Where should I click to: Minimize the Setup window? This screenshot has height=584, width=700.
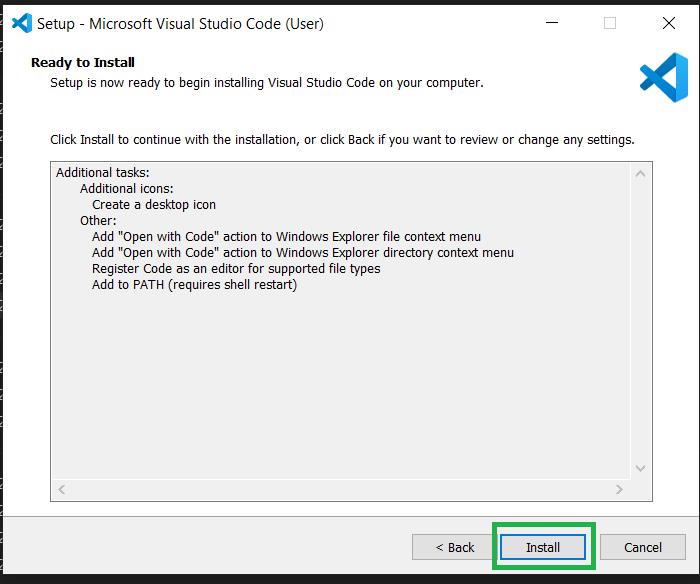click(x=552, y=23)
